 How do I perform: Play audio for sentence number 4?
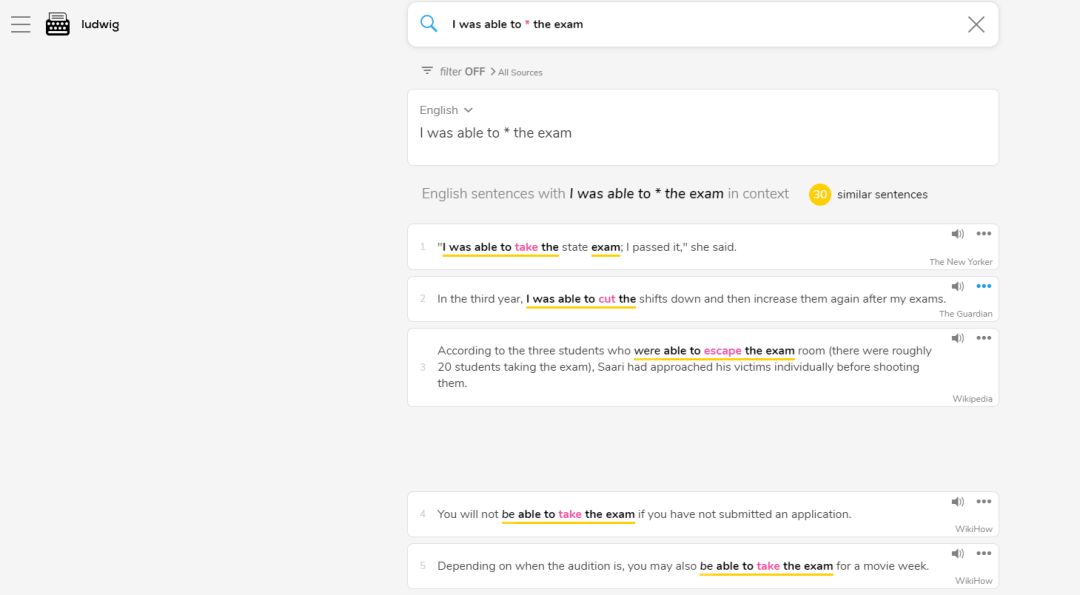pyautogui.click(x=958, y=501)
